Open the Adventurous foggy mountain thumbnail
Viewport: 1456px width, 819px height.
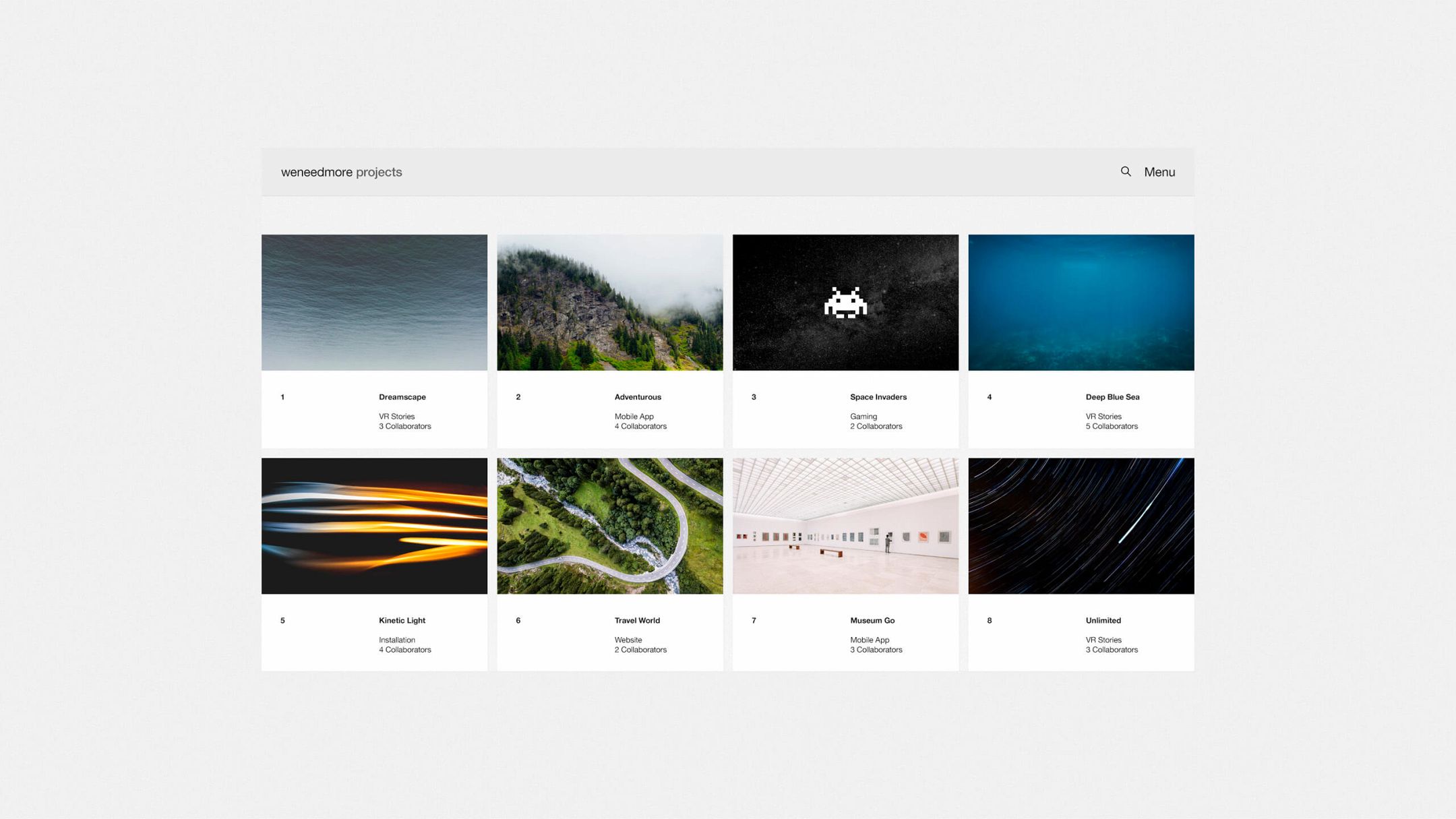pyautogui.click(x=609, y=303)
